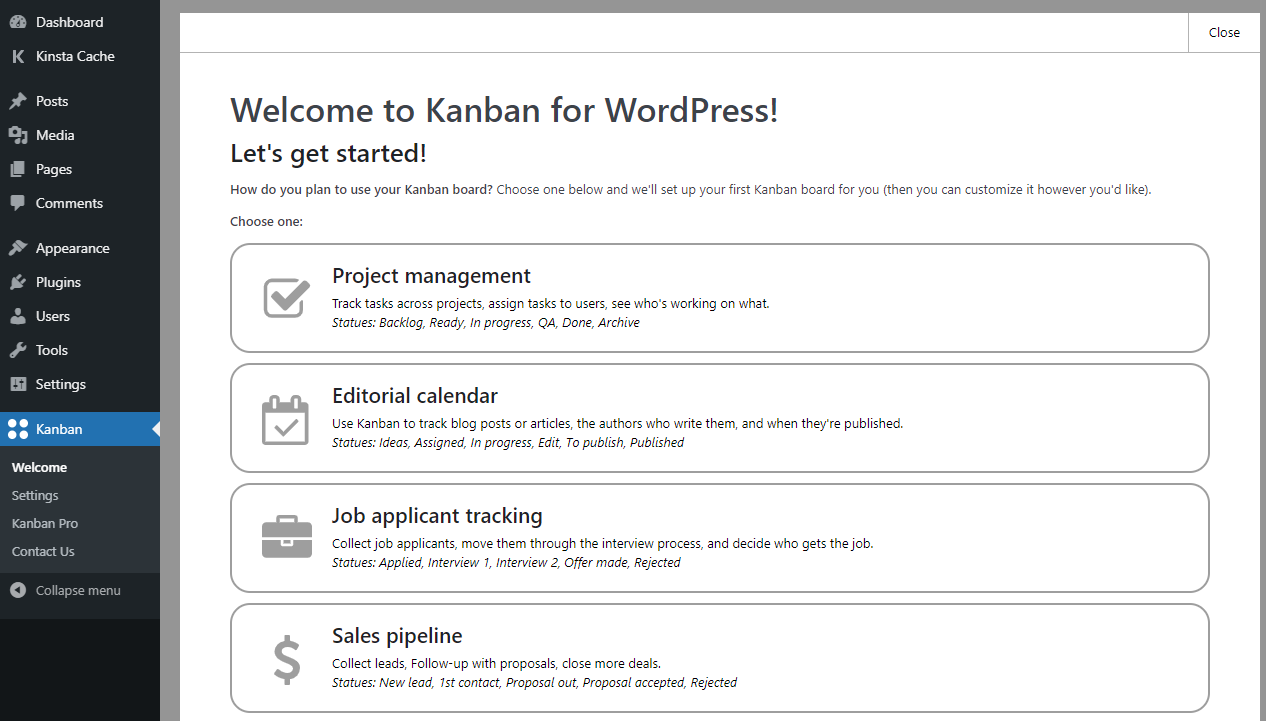Click the Kinsta Cache K icon
The height and width of the screenshot is (721, 1266).
coord(18,56)
